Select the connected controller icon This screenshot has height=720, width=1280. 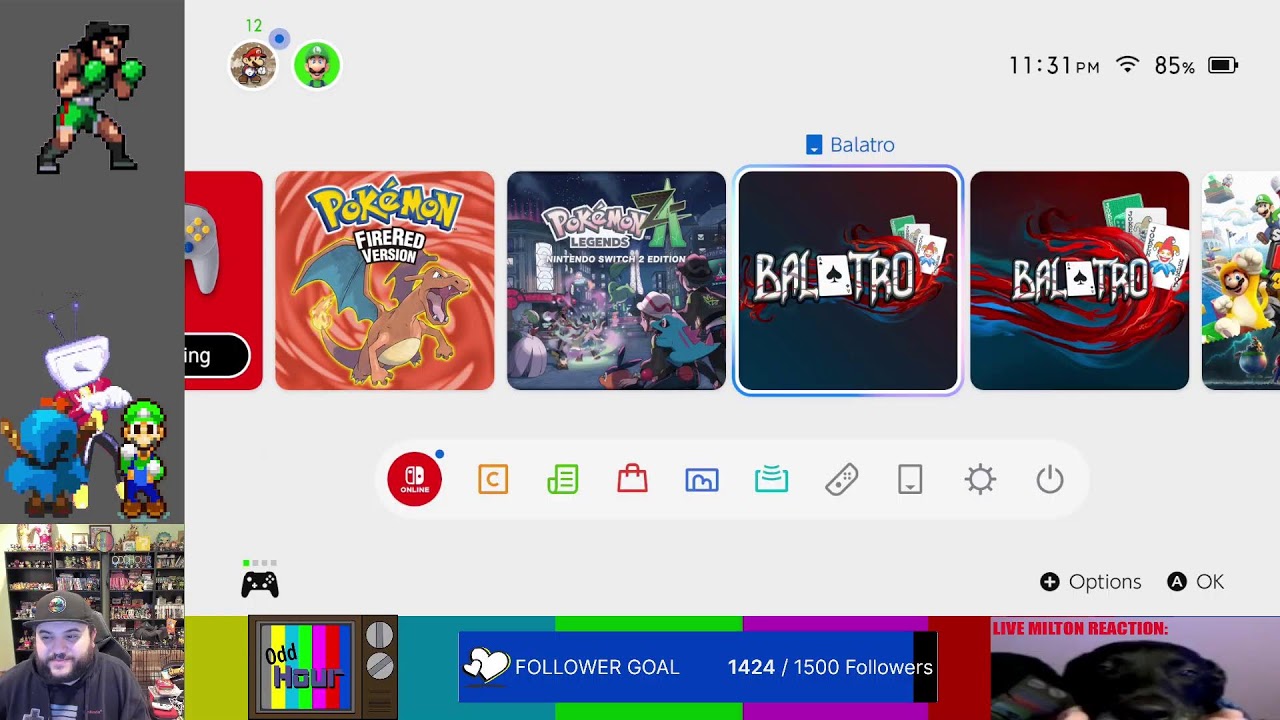[260, 584]
